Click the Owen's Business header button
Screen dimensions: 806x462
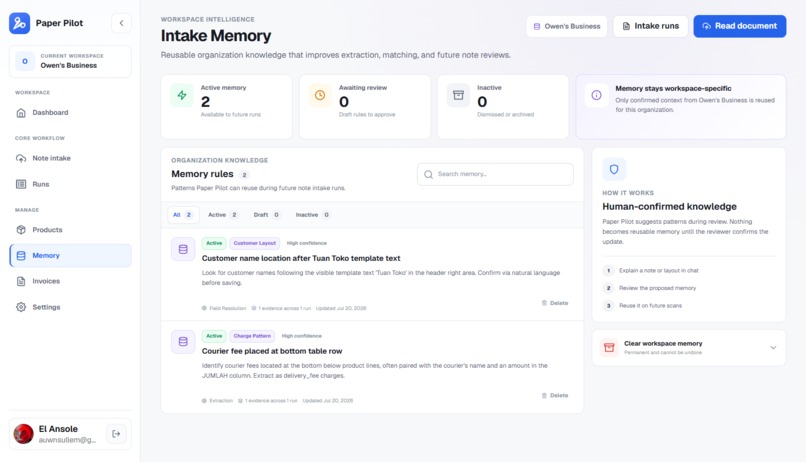566,26
